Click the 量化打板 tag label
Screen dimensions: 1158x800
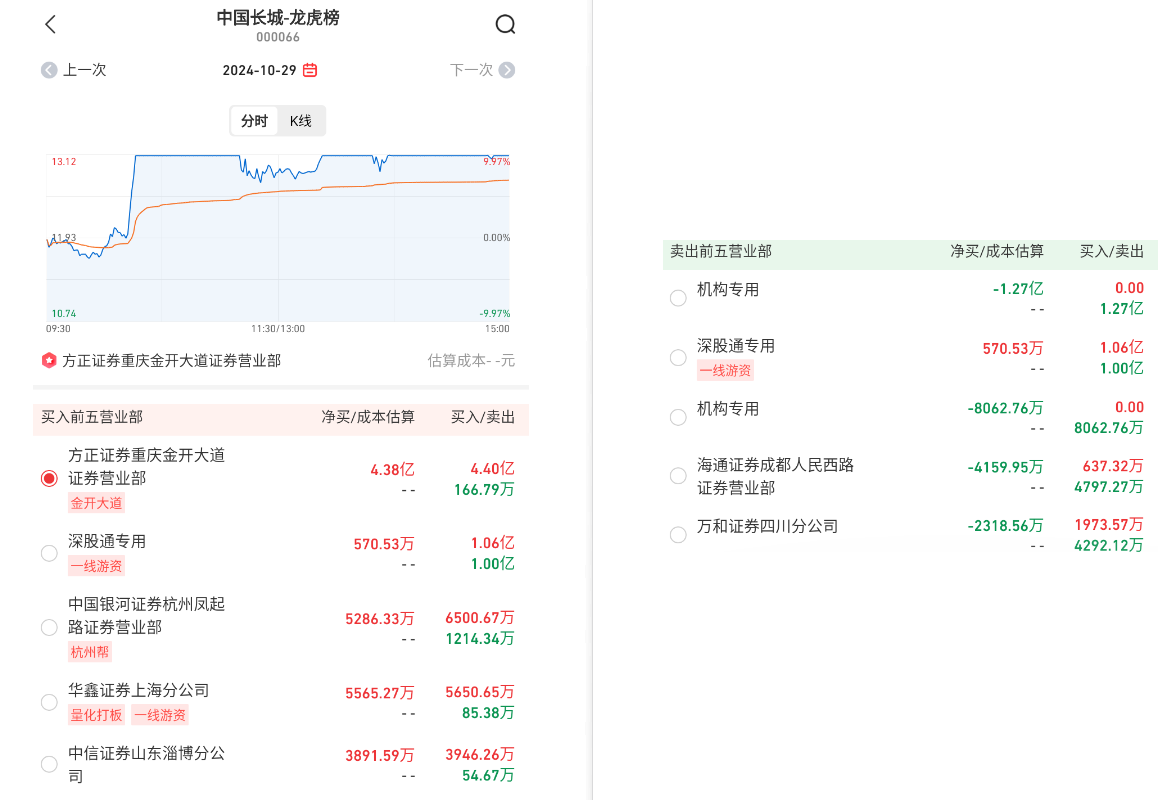[x=97, y=715]
